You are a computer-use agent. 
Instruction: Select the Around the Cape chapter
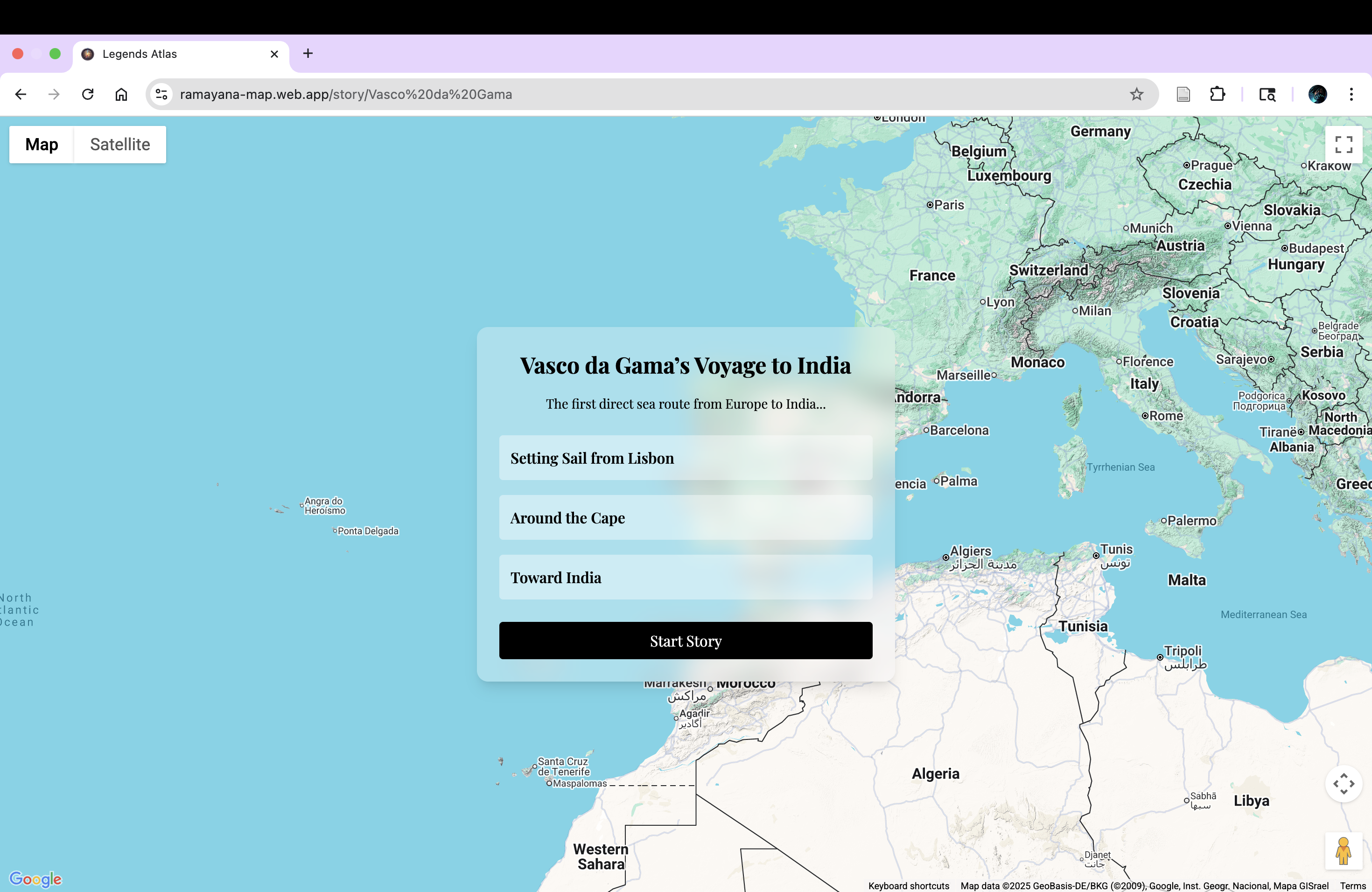tap(686, 518)
